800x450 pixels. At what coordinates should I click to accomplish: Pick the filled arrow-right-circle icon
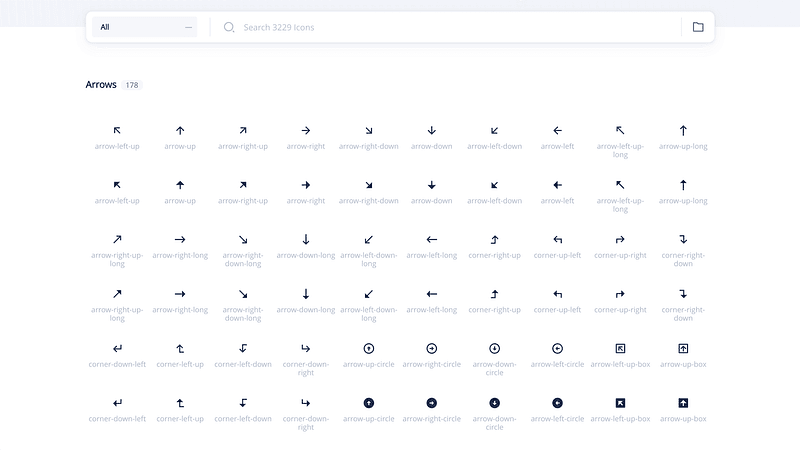[x=432, y=403]
